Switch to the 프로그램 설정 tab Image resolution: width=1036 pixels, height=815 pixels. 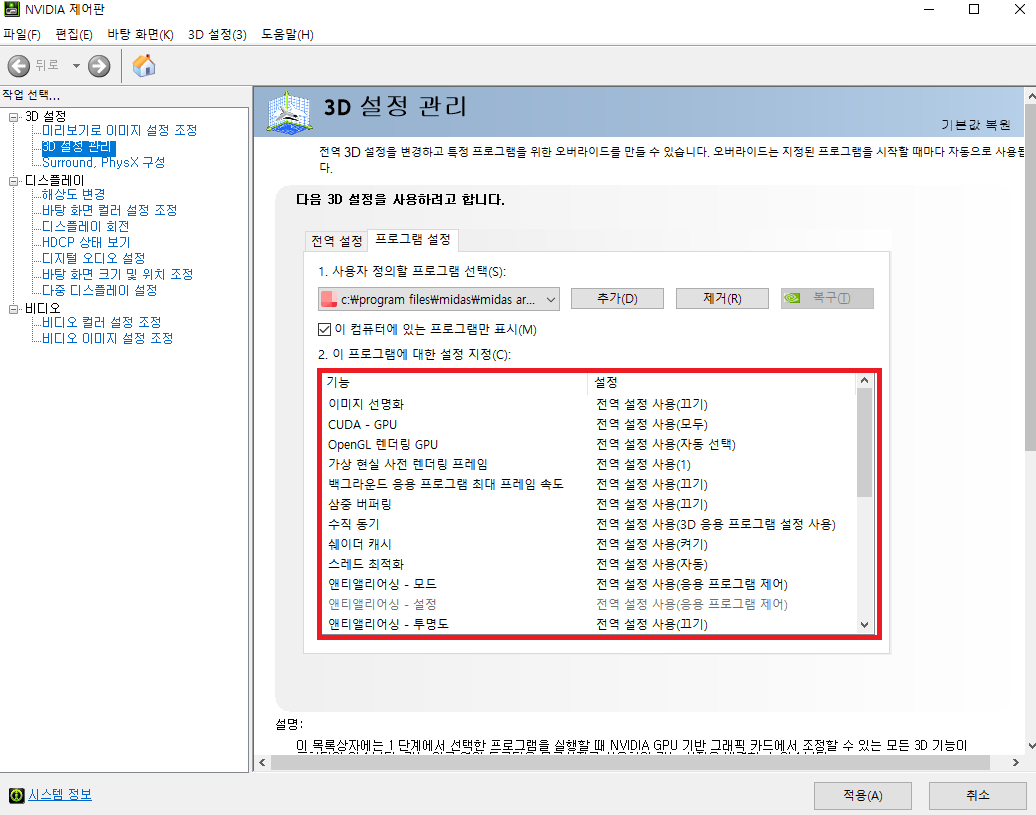coord(413,239)
